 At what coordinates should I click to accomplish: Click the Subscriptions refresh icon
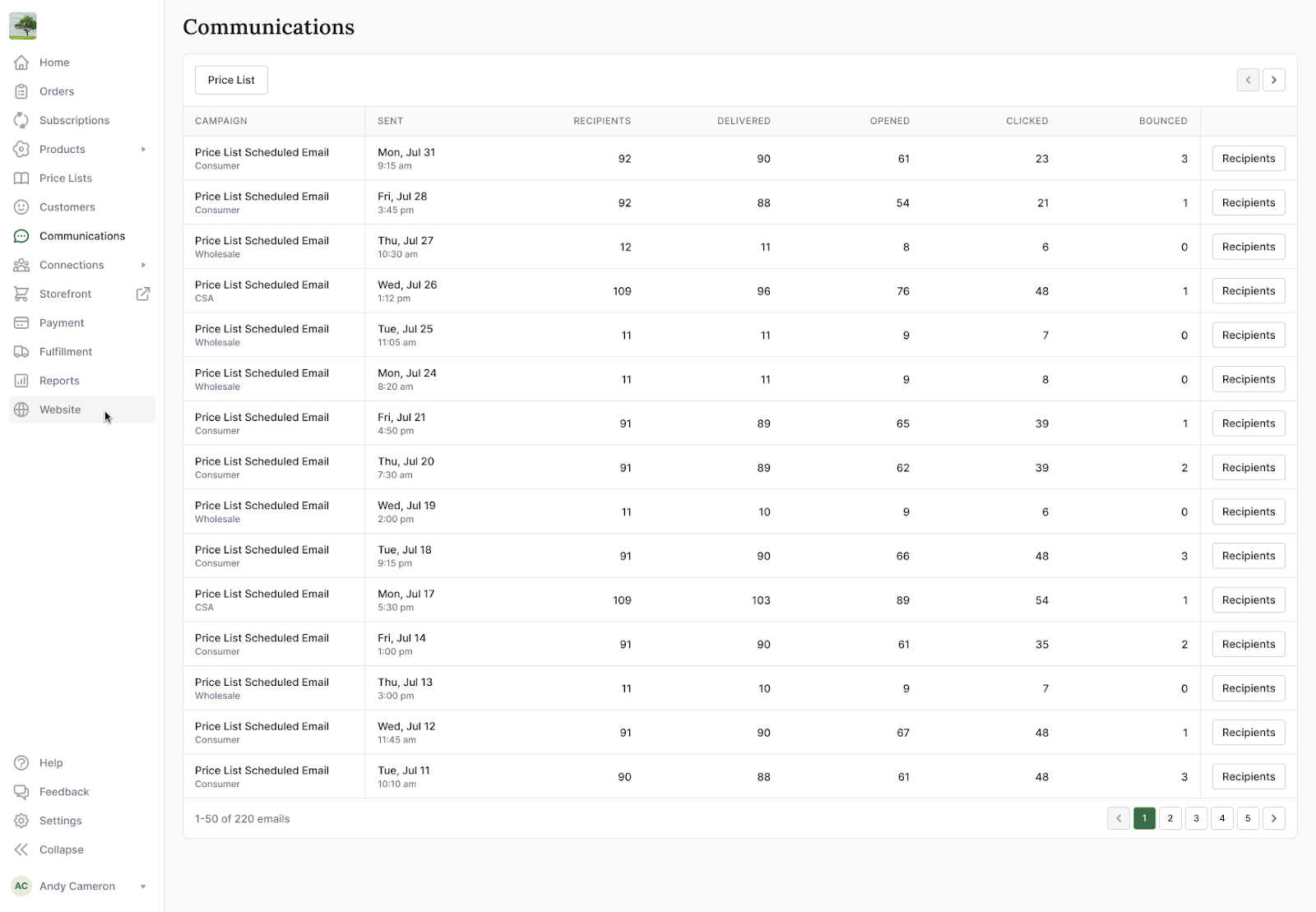click(x=21, y=120)
